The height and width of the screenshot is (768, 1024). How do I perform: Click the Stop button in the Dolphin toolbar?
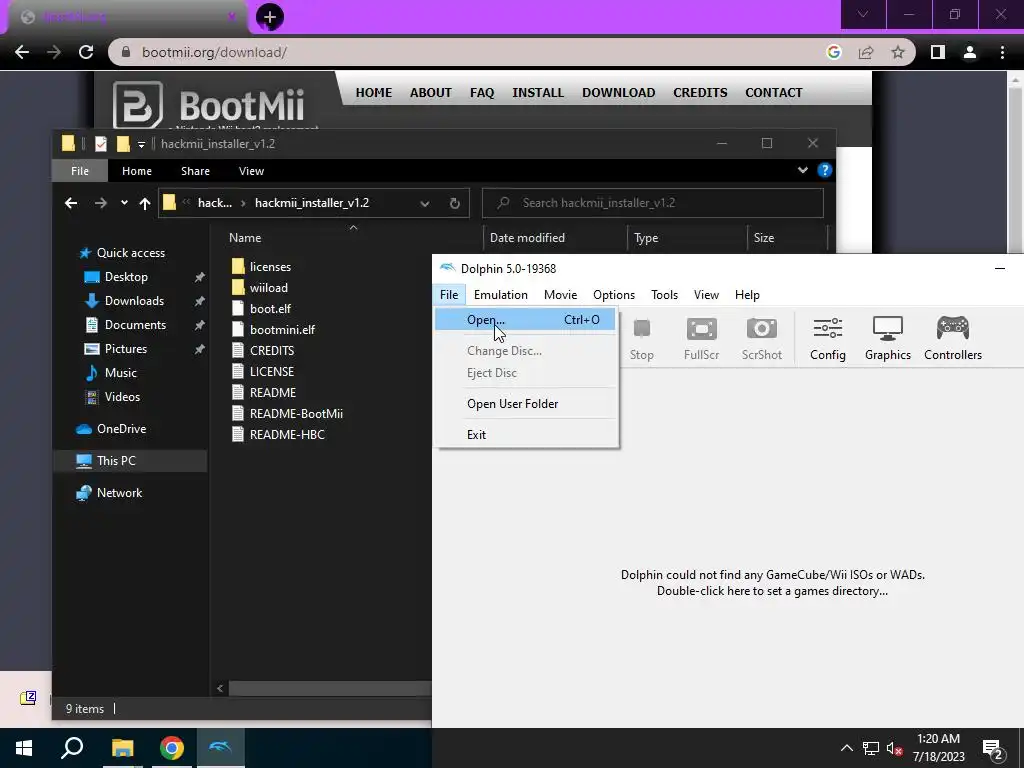641,339
